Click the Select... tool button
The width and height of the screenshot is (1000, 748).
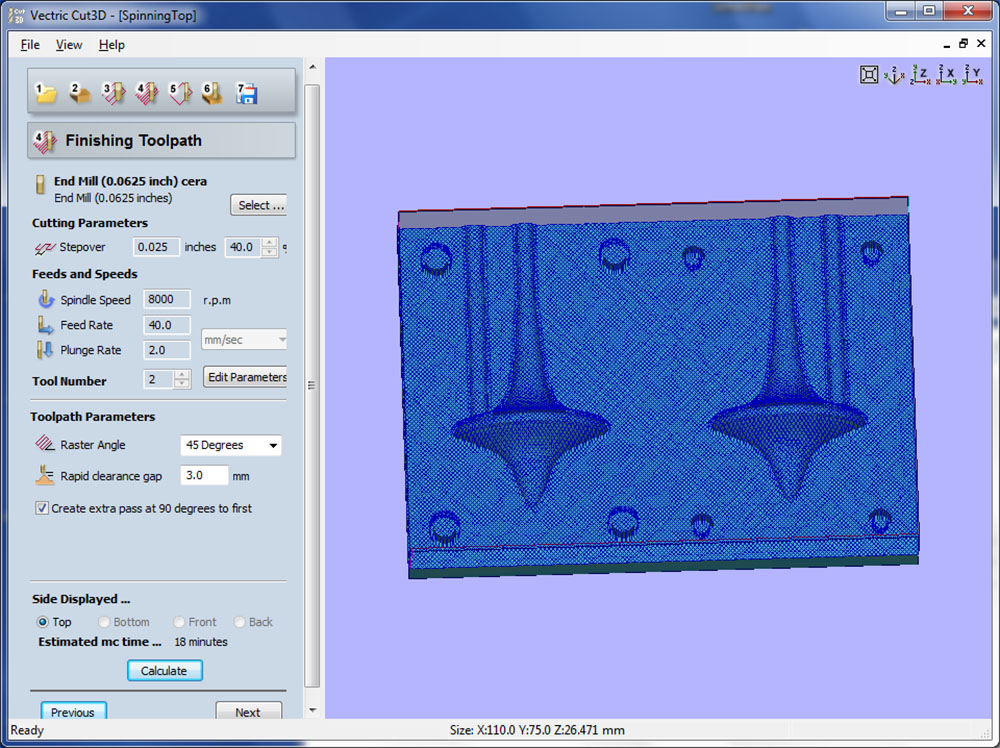pyautogui.click(x=258, y=205)
